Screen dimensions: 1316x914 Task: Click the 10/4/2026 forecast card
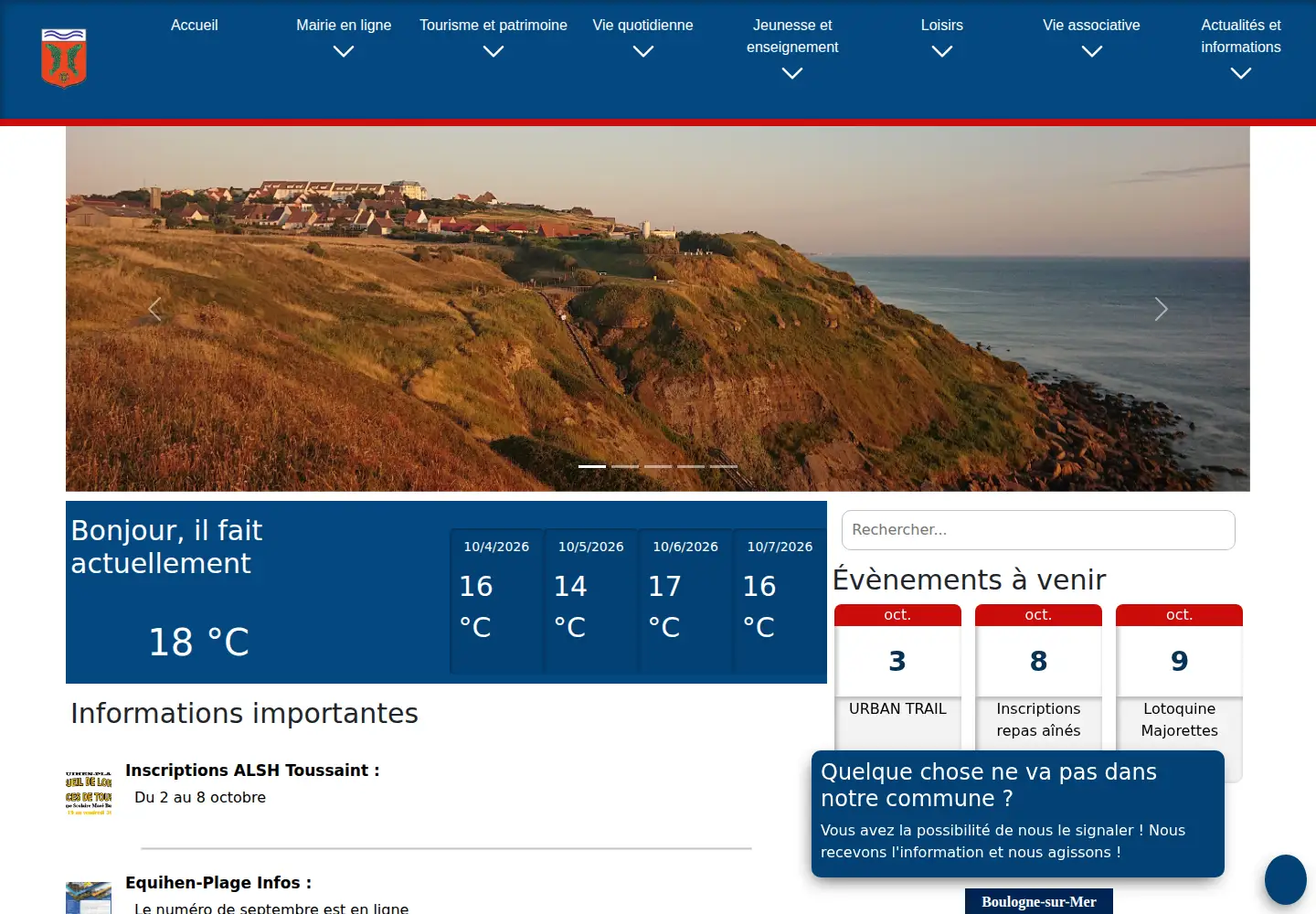pos(496,601)
